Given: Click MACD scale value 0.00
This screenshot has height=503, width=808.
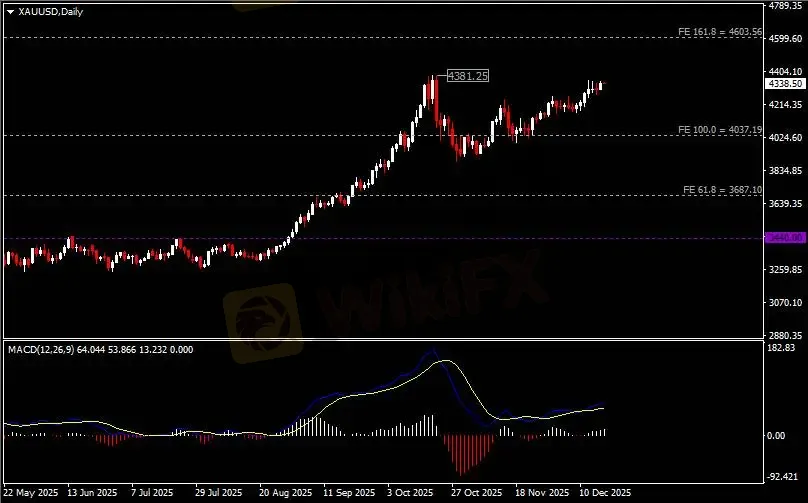Looking at the screenshot, I should [x=777, y=435].
